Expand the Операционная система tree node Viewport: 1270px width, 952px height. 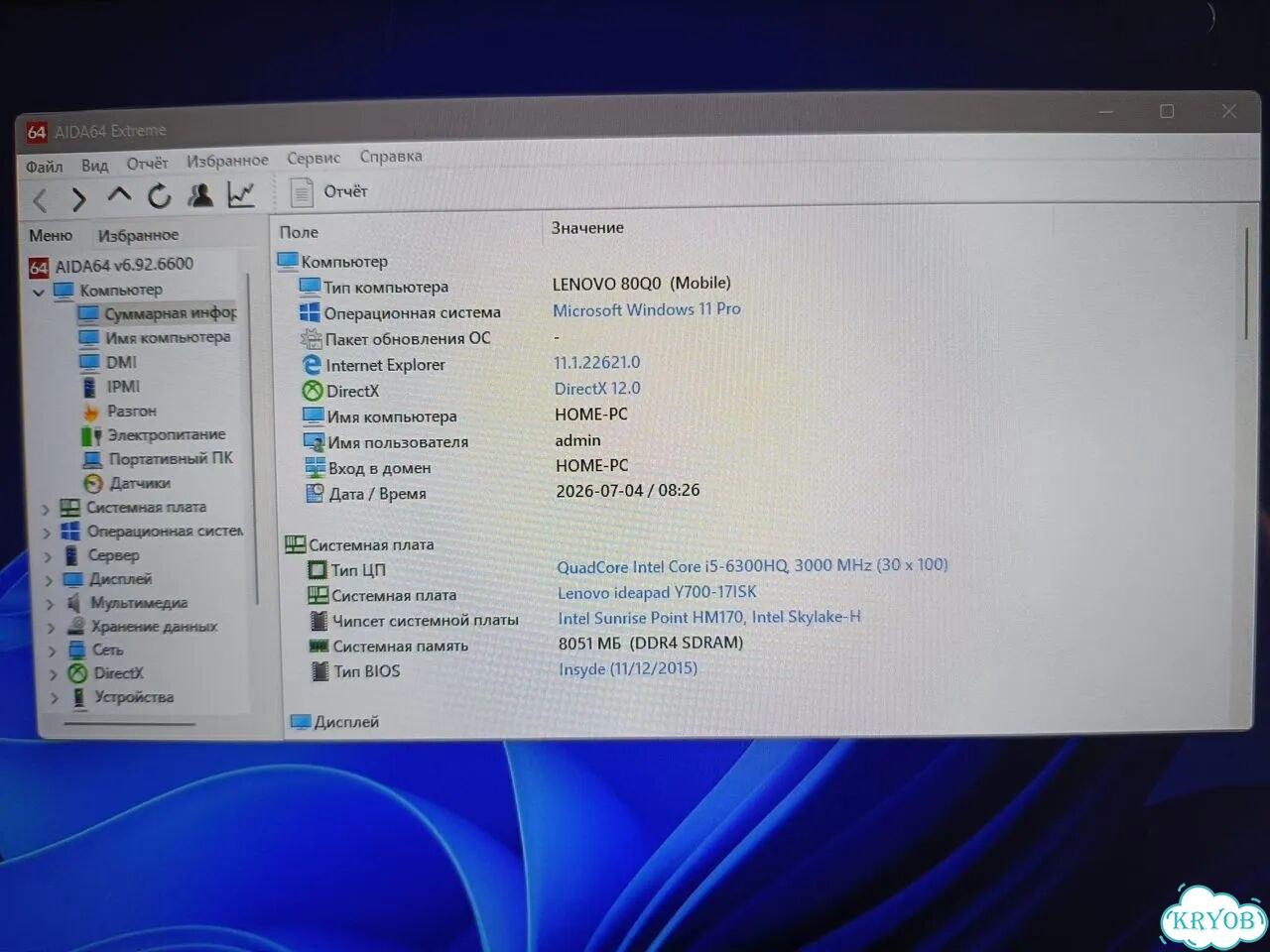(x=47, y=533)
